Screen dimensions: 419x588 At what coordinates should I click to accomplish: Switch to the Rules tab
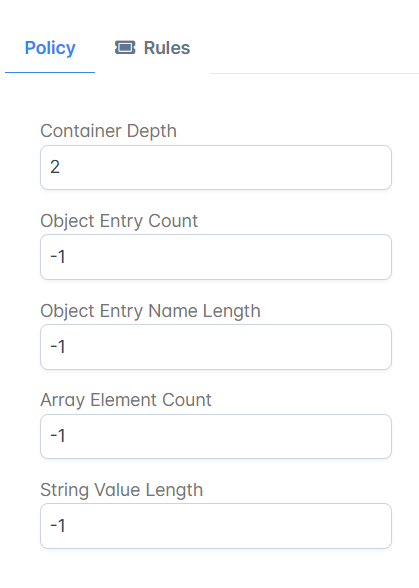point(152,48)
